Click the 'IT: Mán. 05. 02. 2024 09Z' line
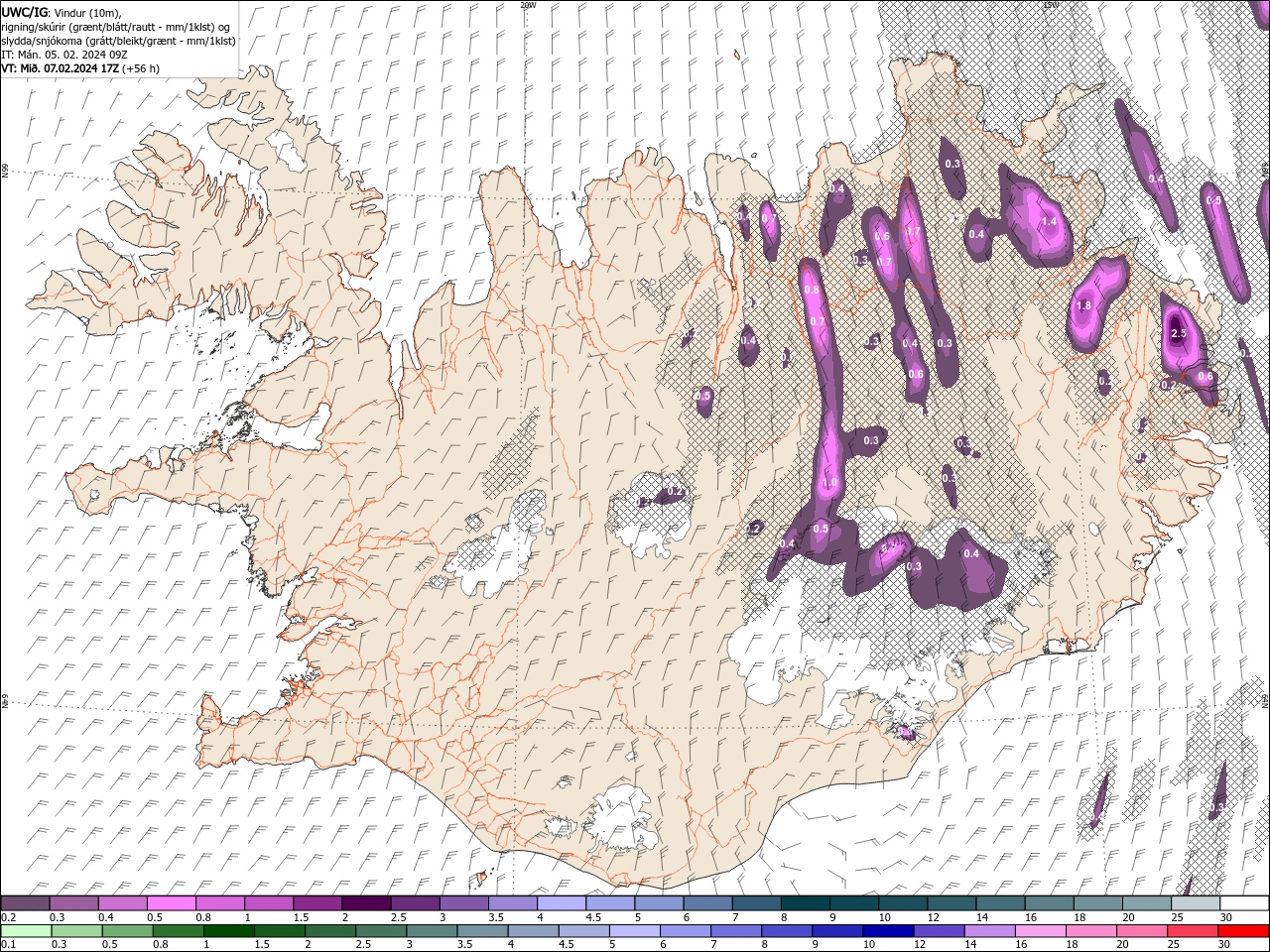The height and width of the screenshot is (952, 1270). pos(64,55)
